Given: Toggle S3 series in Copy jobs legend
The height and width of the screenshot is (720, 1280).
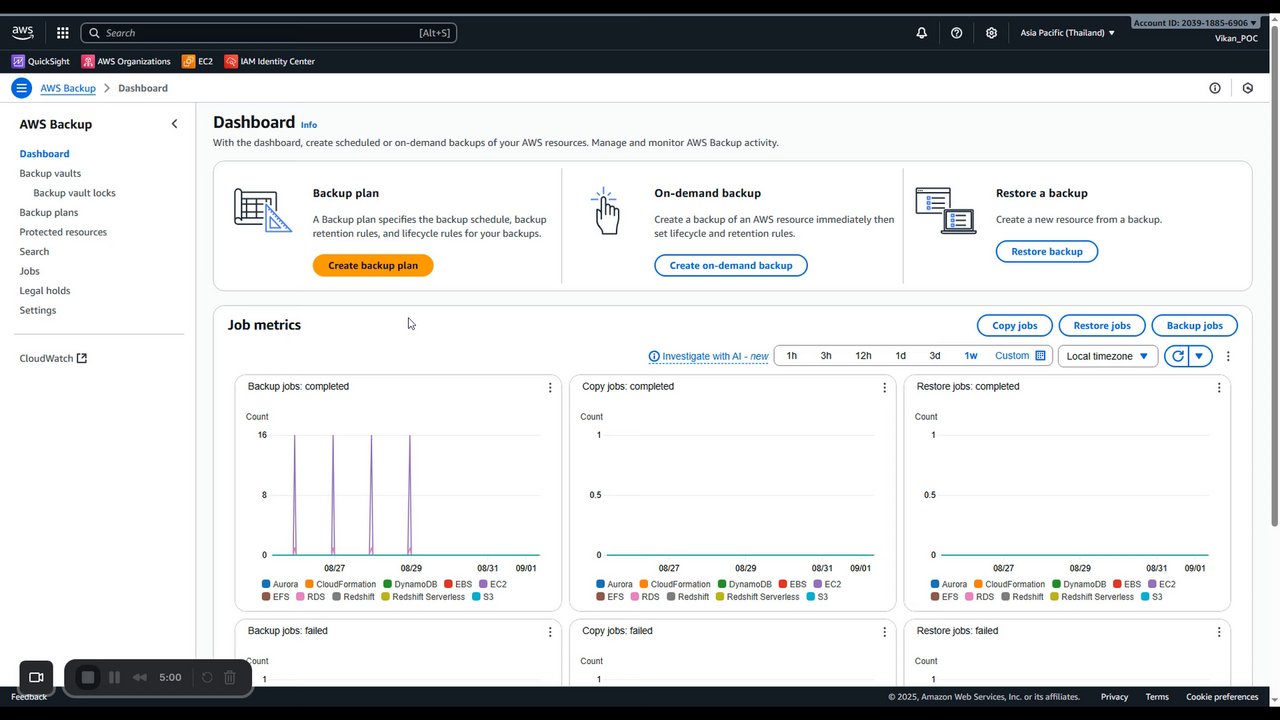Looking at the screenshot, I should pyautogui.click(x=817, y=597).
